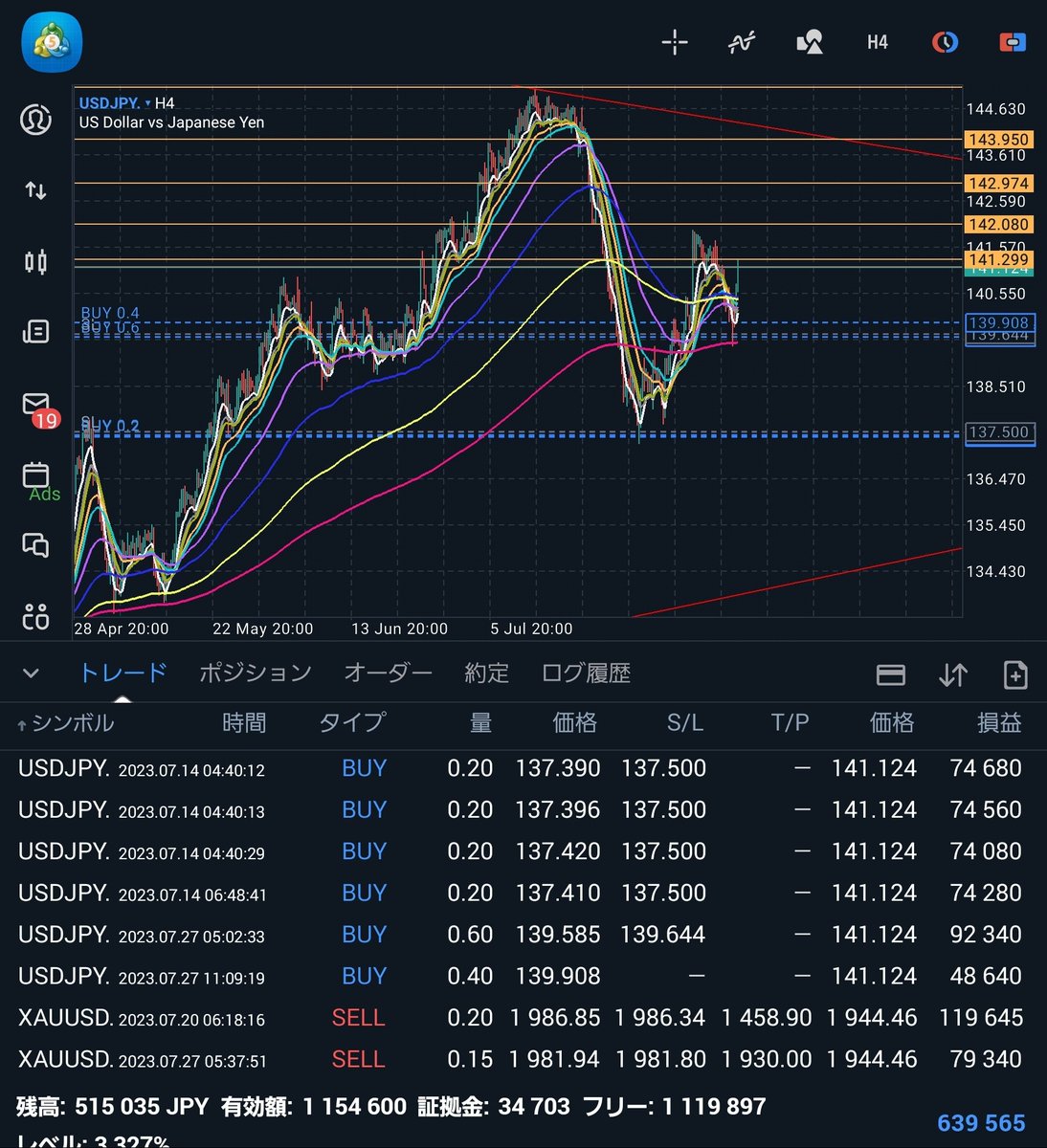Tap the 28 Apr 20:00 time axis label
This screenshot has width=1047, height=1148.
(x=122, y=629)
